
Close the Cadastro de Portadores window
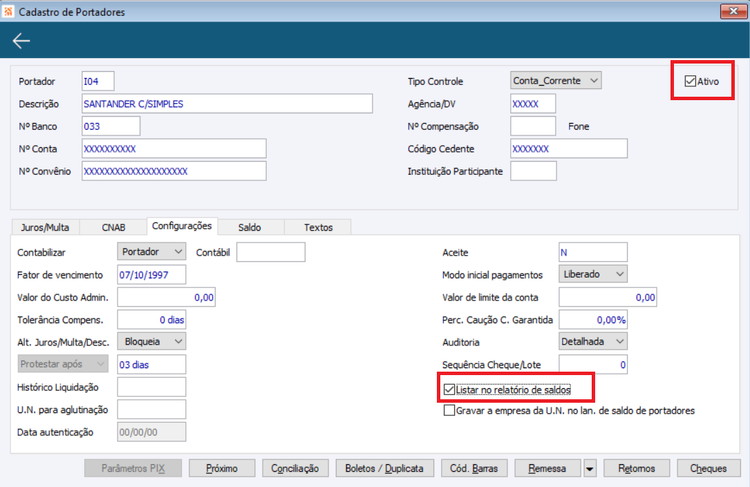(733, 11)
